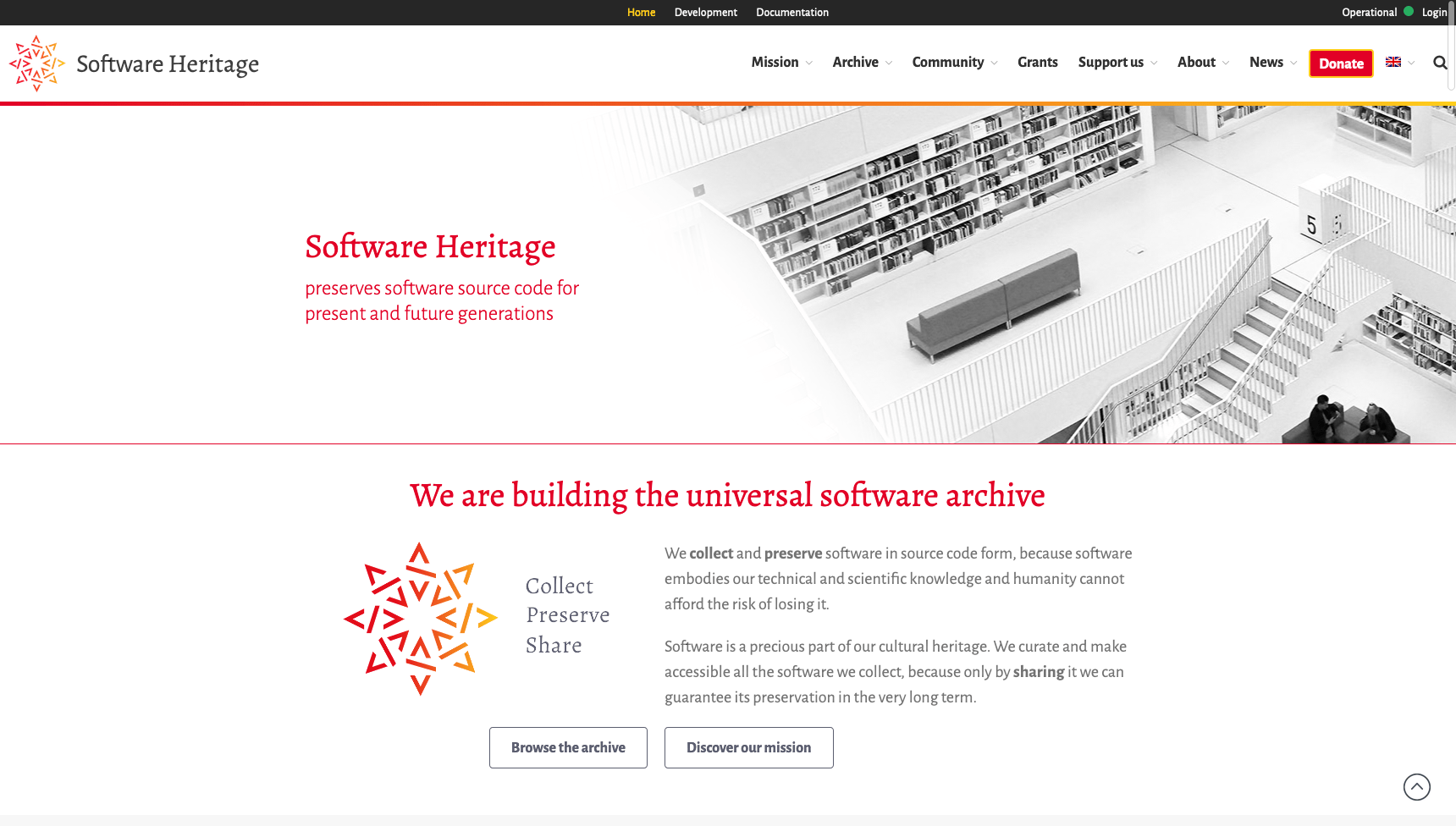The width and height of the screenshot is (1456, 826).
Task: Click the red Software Heritage hero heading
Action: coord(430,246)
